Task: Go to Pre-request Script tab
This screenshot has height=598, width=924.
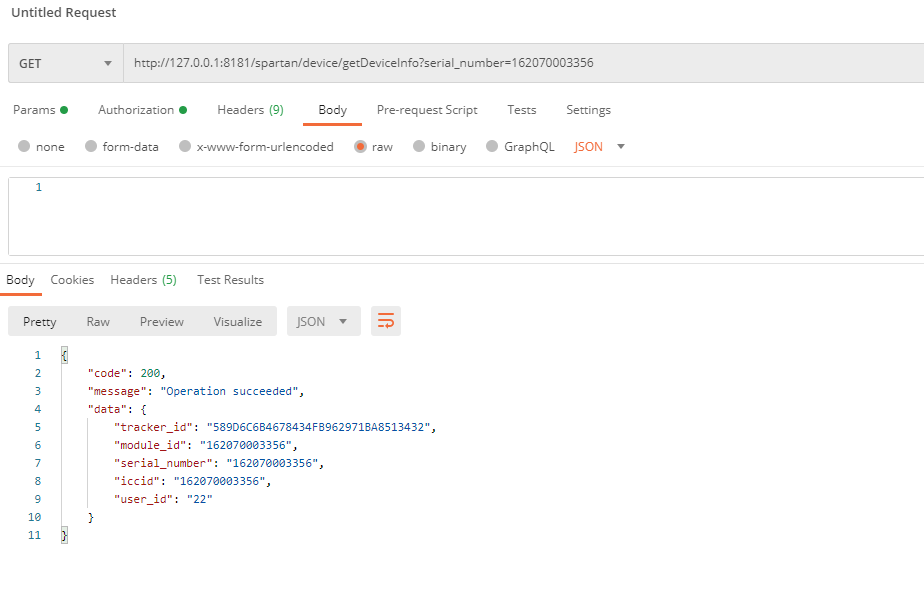Action: 427,110
